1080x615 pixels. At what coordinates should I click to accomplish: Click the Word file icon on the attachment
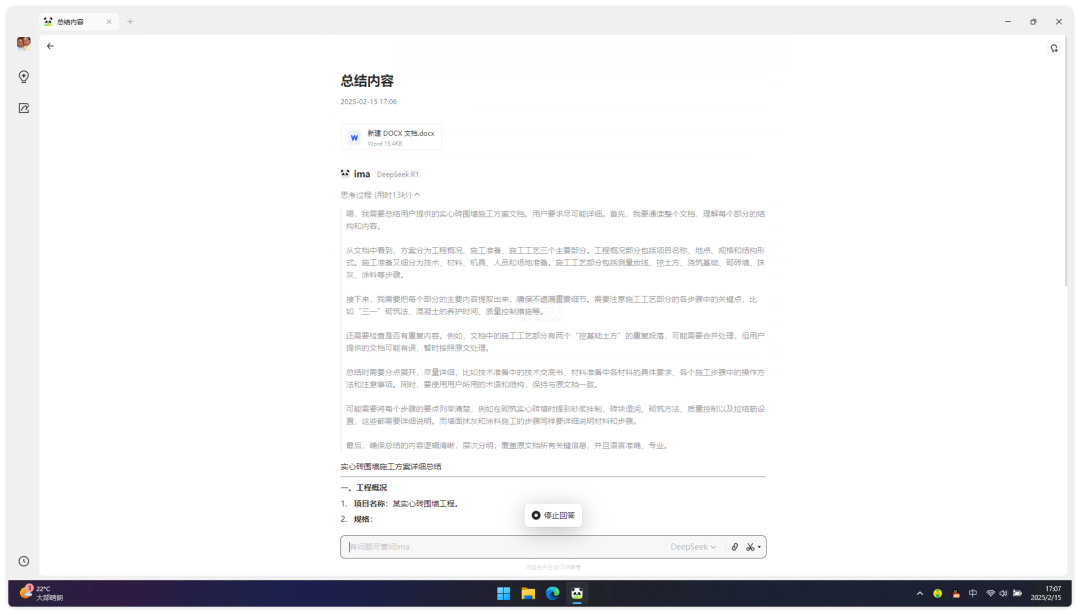pyautogui.click(x=354, y=138)
